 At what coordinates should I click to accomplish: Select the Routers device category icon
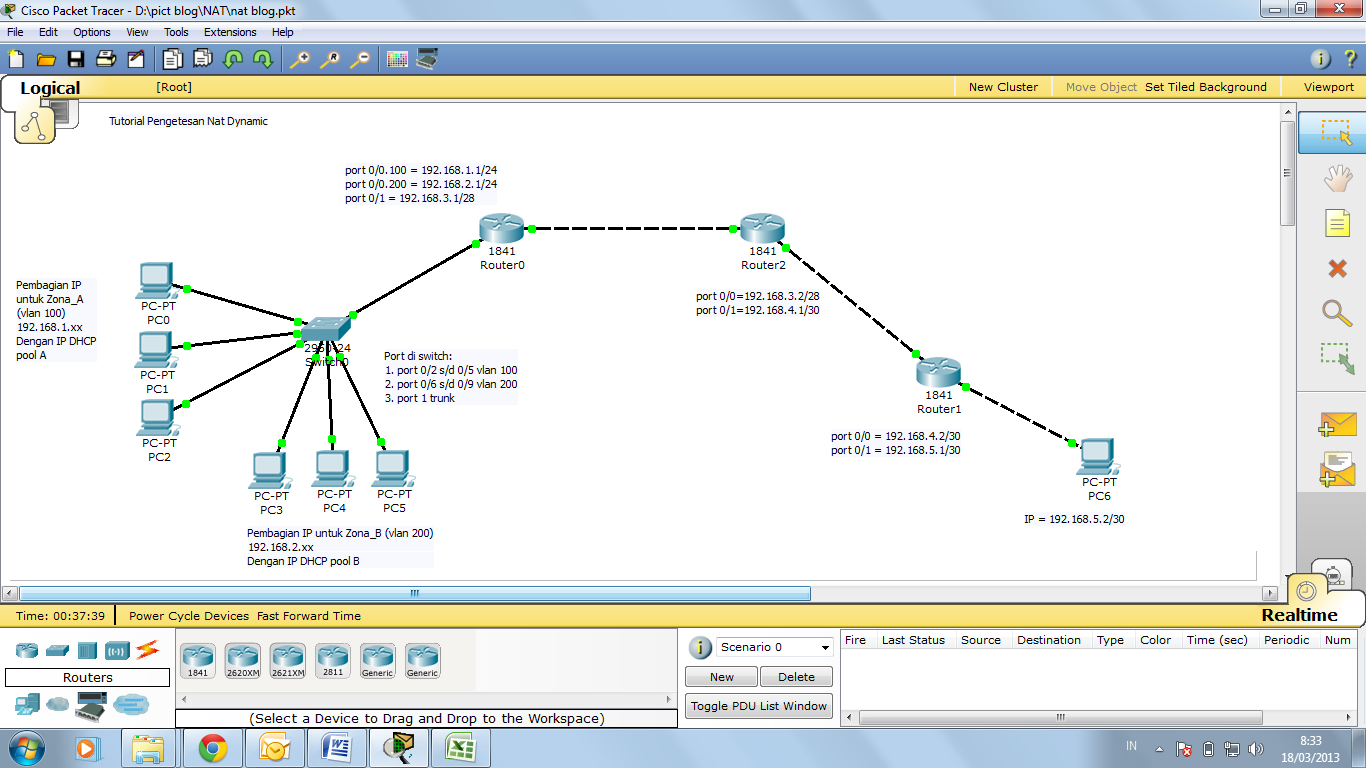[27, 650]
